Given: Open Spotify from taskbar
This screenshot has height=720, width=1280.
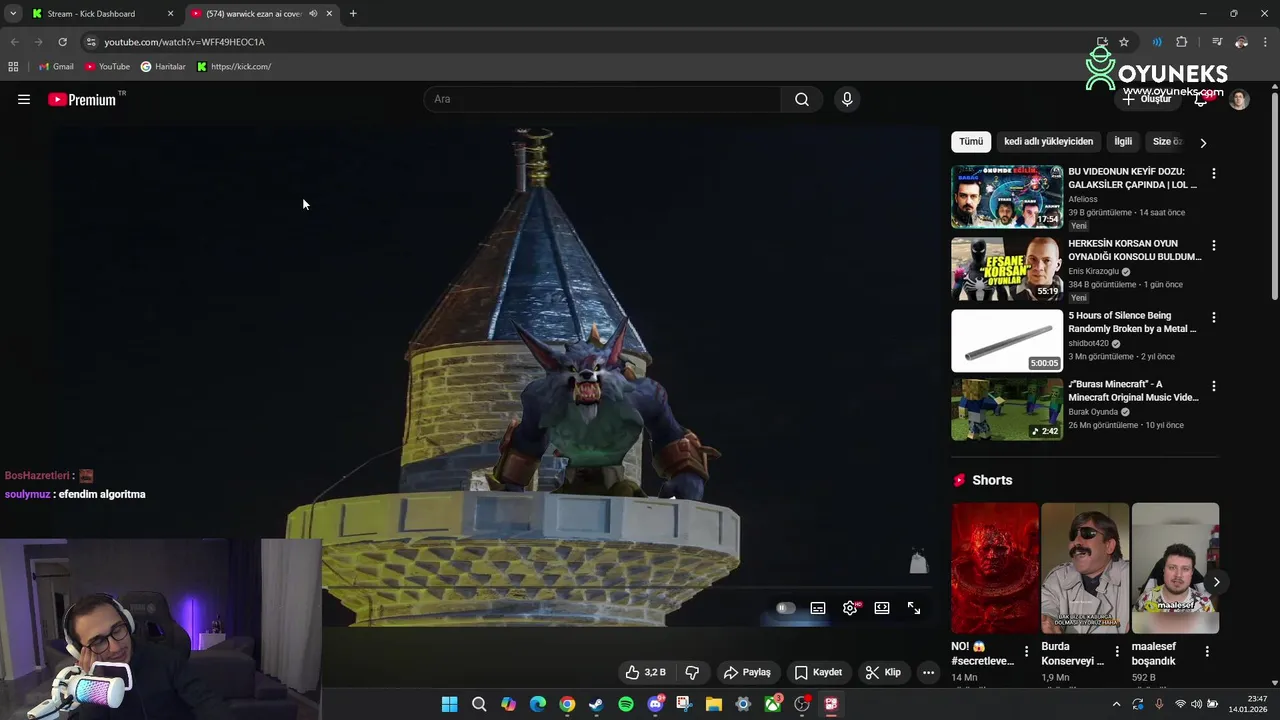Looking at the screenshot, I should point(626,704).
